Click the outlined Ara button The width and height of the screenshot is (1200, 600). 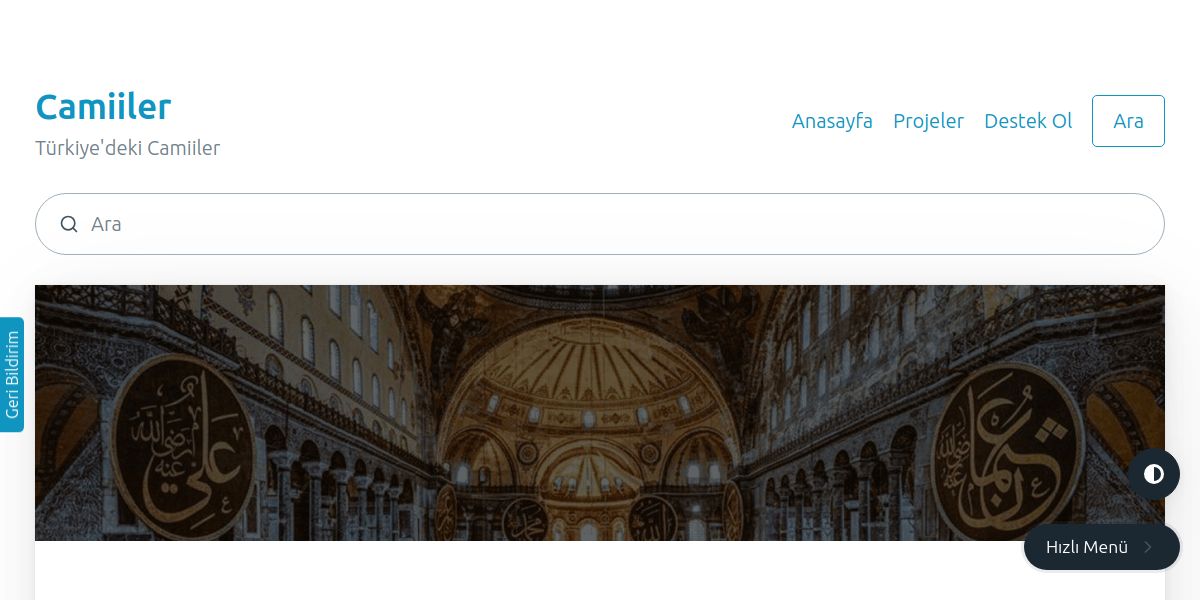tap(1128, 121)
